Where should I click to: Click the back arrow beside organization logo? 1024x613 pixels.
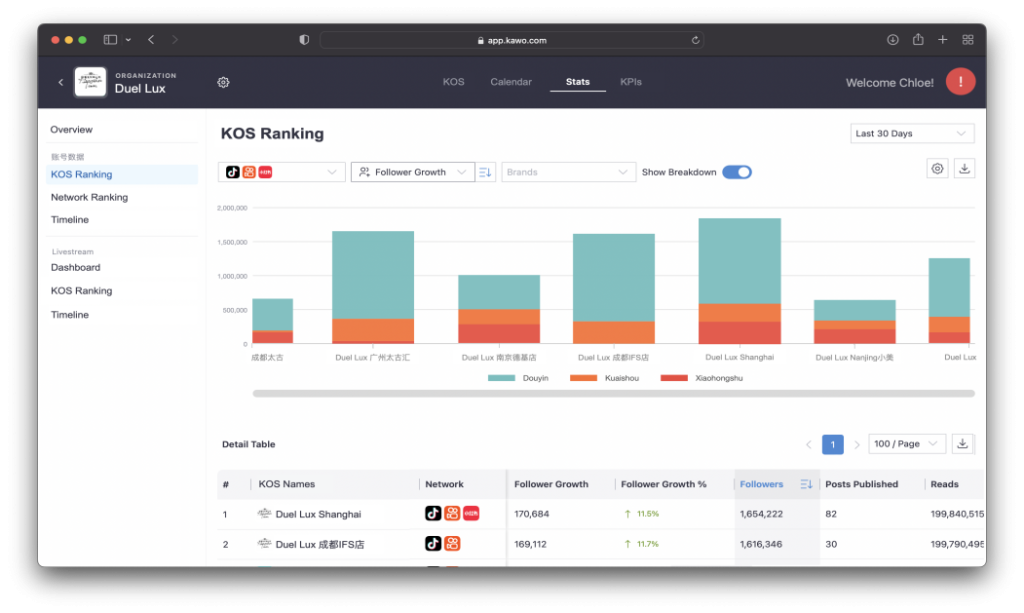coord(60,83)
